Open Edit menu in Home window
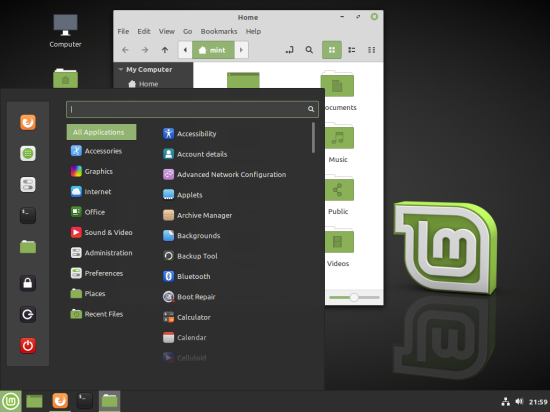The width and height of the screenshot is (550, 412). [x=144, y=32]
